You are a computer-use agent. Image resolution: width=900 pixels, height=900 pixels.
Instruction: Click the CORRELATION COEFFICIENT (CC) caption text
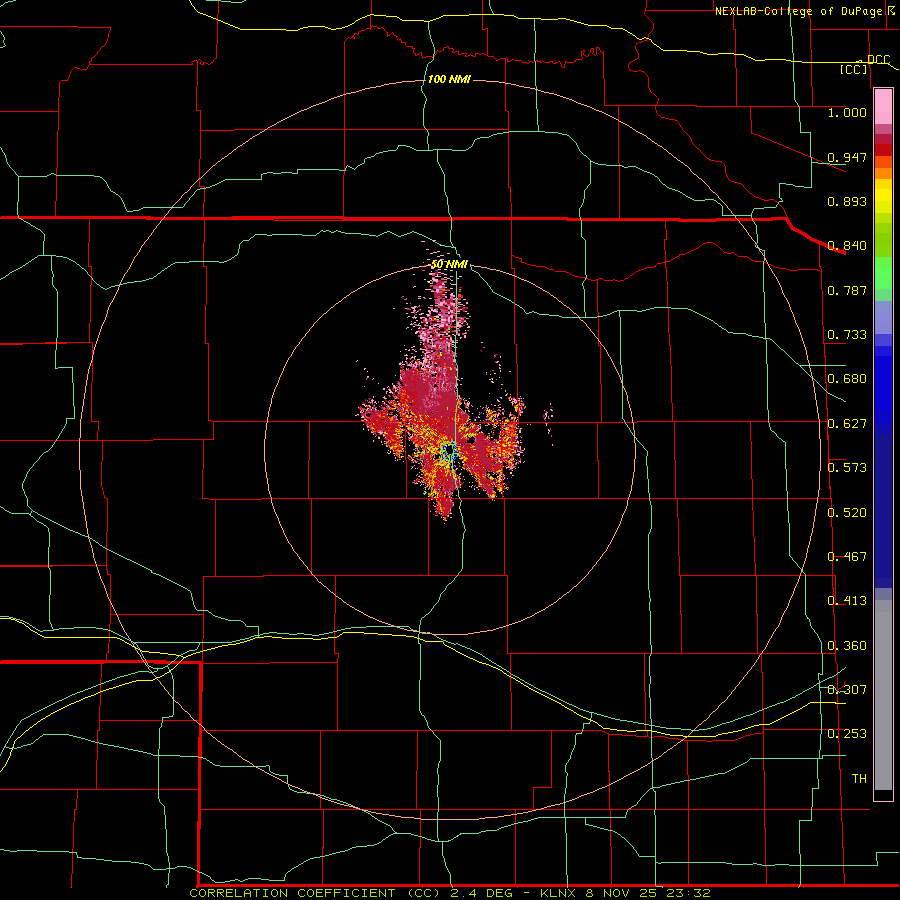pyautogui.click(x=316, y=893)
